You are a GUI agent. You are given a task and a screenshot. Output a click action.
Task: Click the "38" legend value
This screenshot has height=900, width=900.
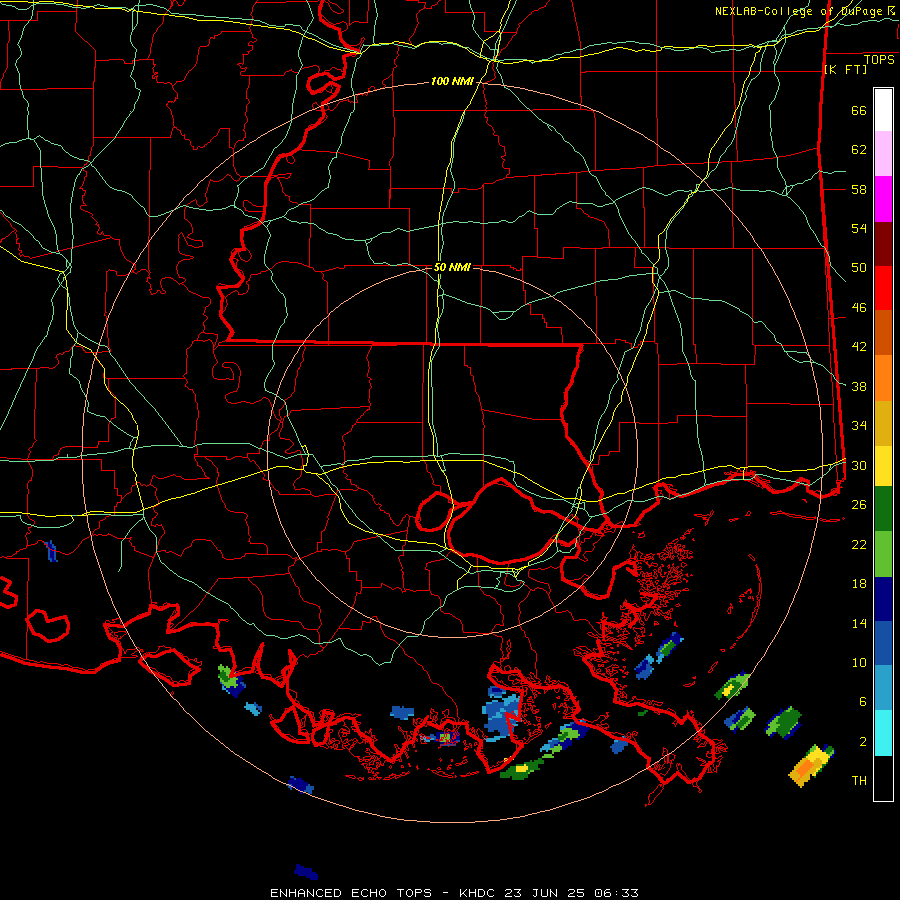859,386
